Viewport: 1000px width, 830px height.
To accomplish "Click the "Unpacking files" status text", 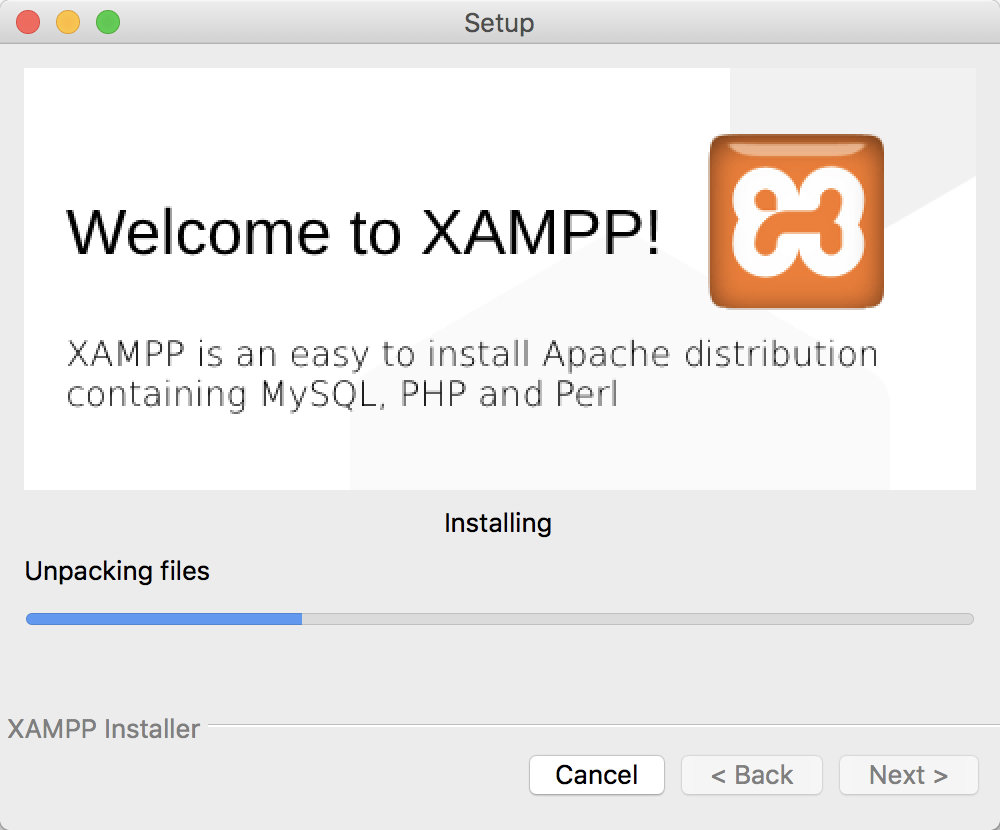I will click(117, 571).
